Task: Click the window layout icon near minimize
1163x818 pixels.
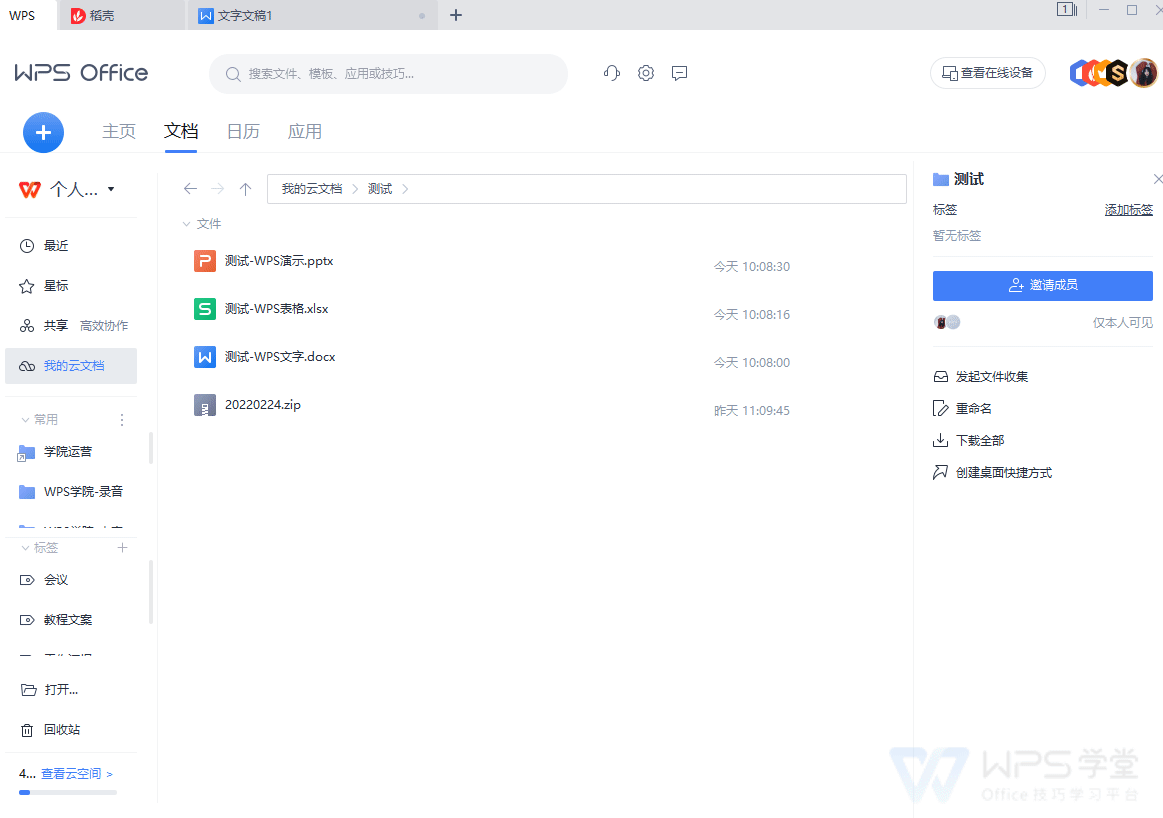Action: (1067, 10)
